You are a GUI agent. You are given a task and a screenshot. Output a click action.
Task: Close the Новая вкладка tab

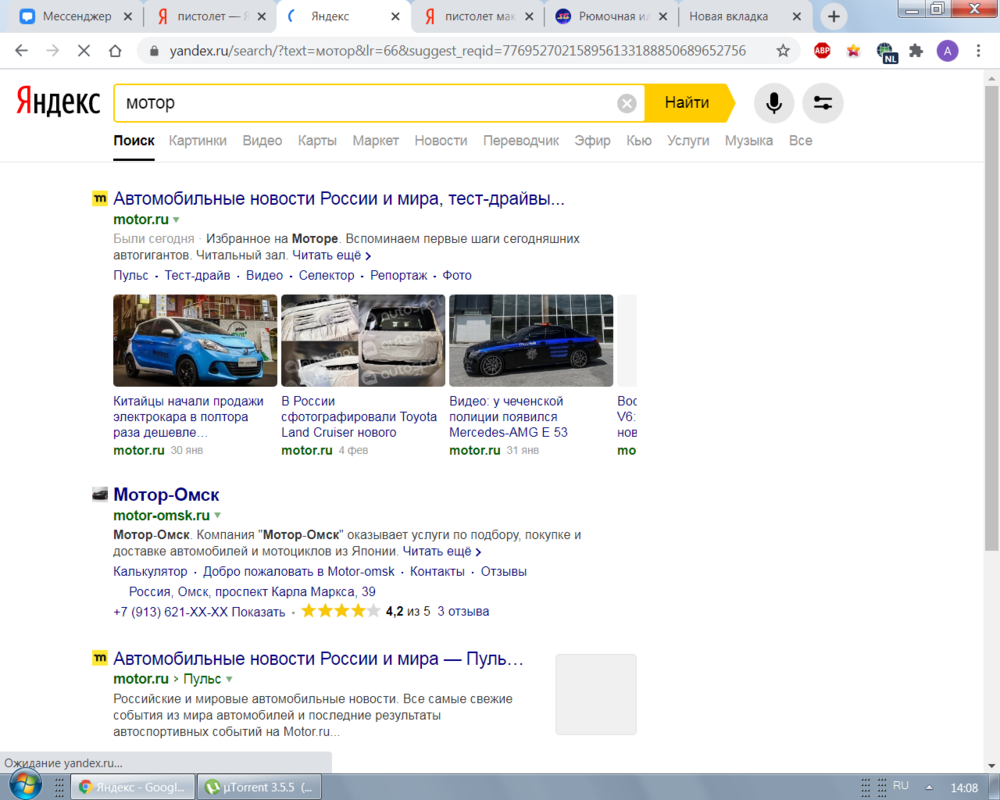pyautogui.click(x=797, y=17)
